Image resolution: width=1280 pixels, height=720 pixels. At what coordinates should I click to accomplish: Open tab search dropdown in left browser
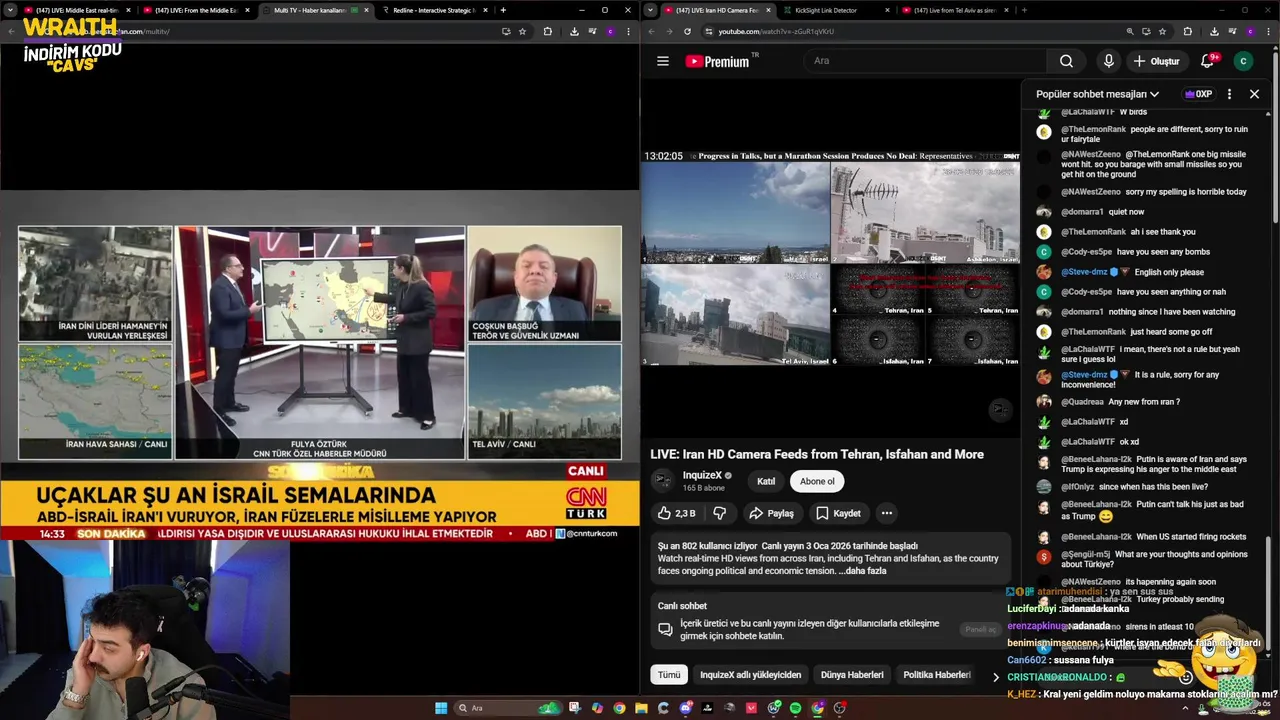tap(9, 10)
